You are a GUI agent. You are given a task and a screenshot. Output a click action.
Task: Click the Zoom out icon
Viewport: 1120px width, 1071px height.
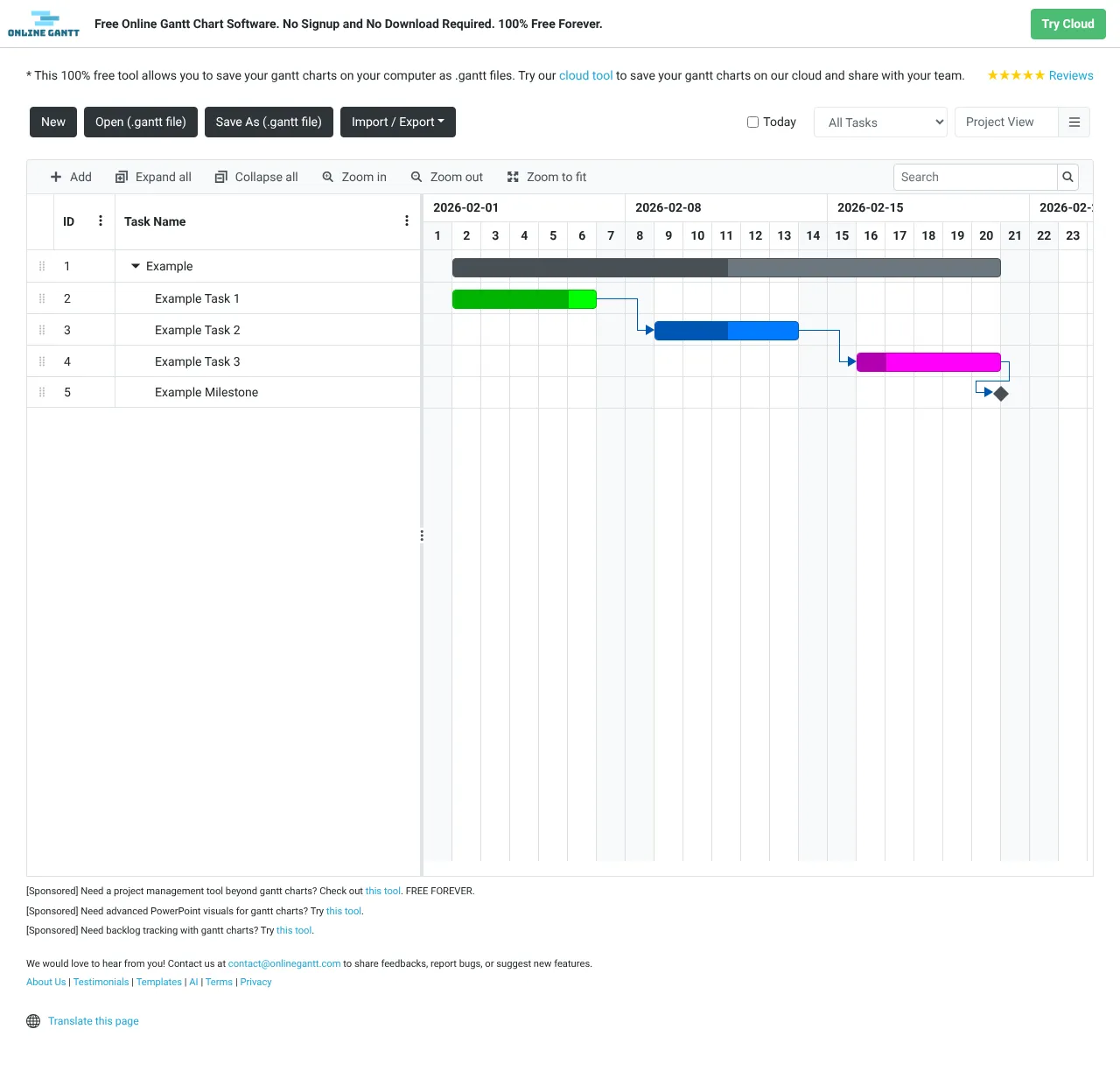415,177
